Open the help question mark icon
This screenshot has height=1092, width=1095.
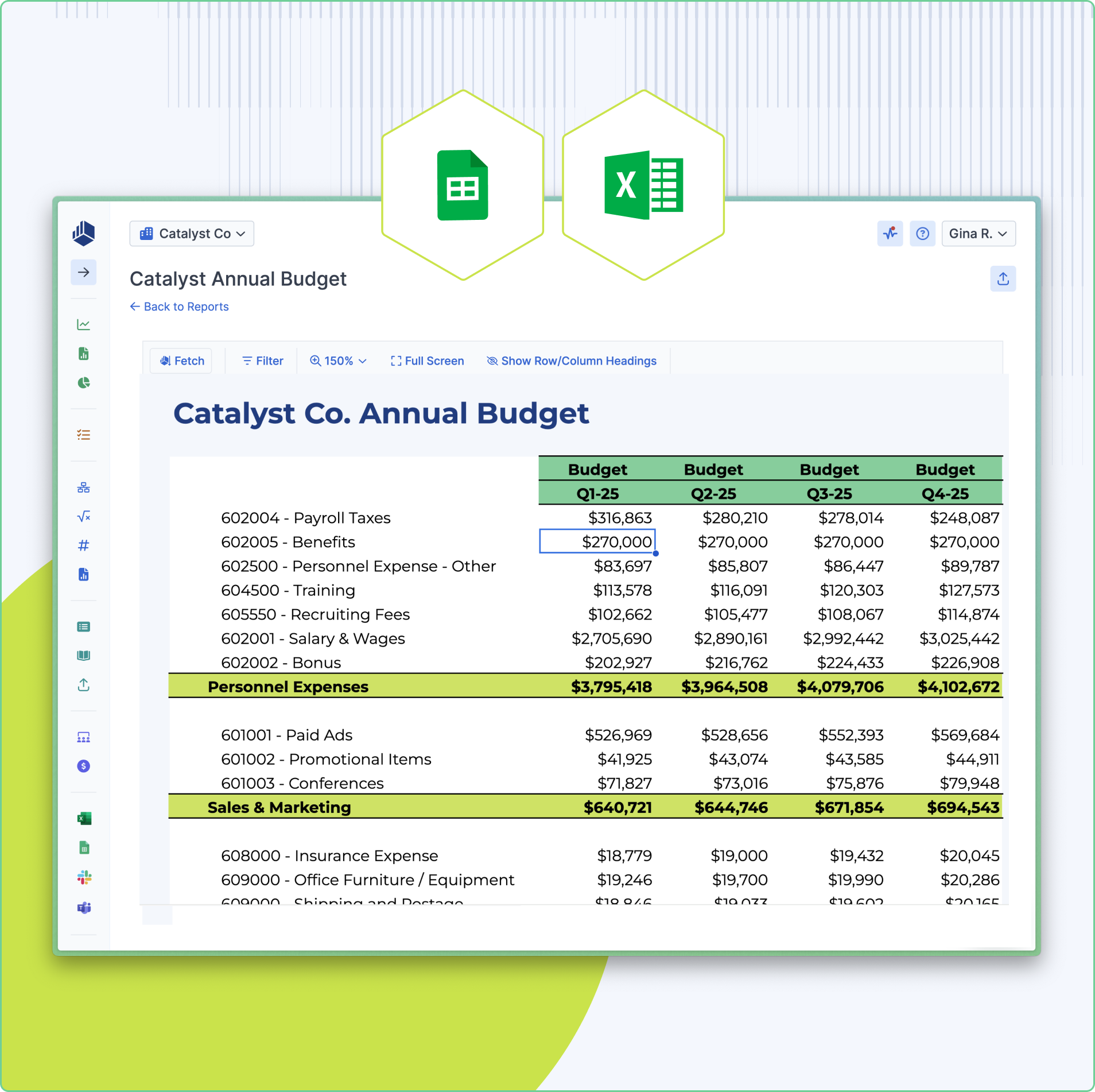(923, 234)
